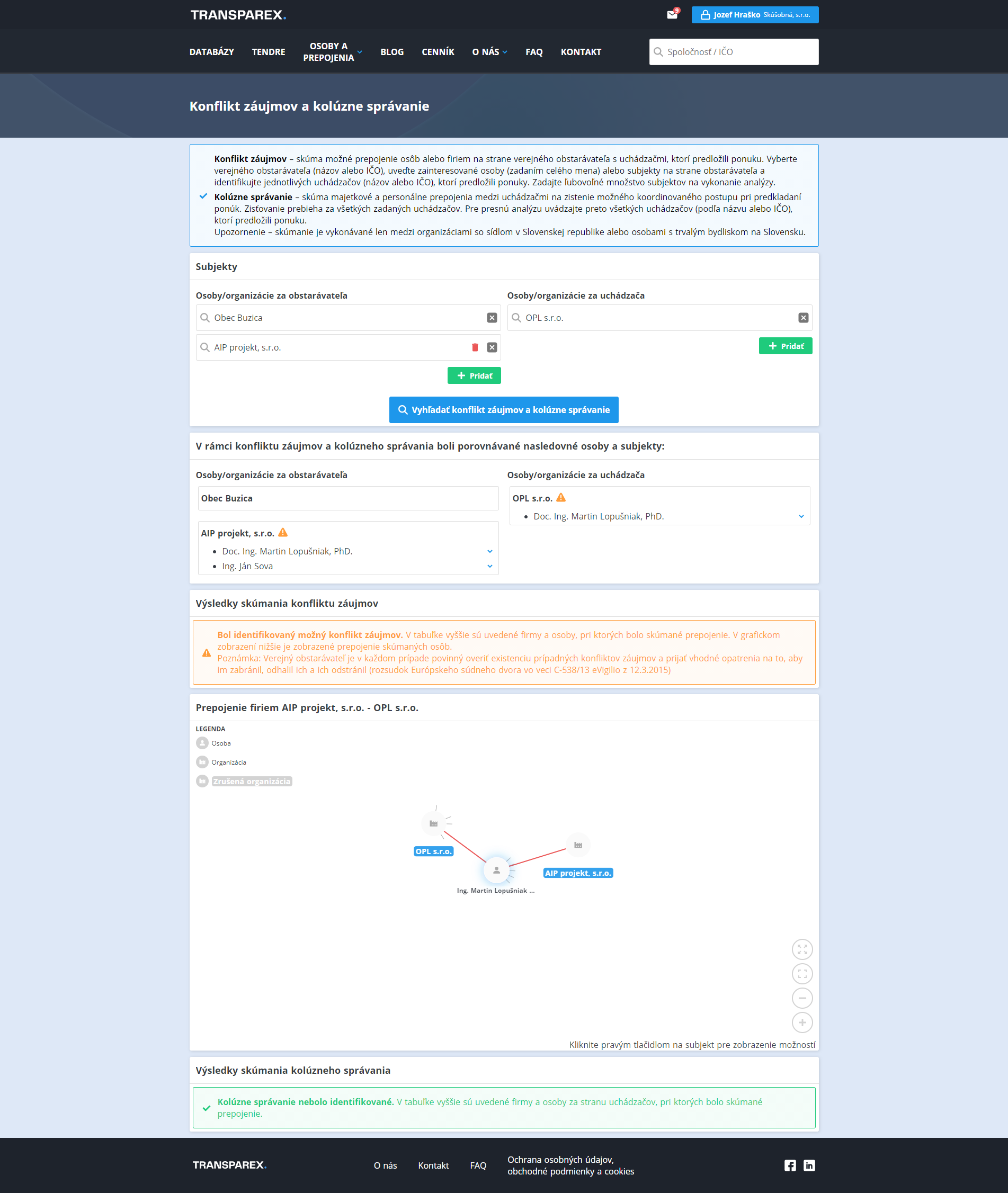This screenshot has height=1193, width=1008.
Task: Expand Martin Lopušniak under OPL s.r.o.
Action: [801, 516]
